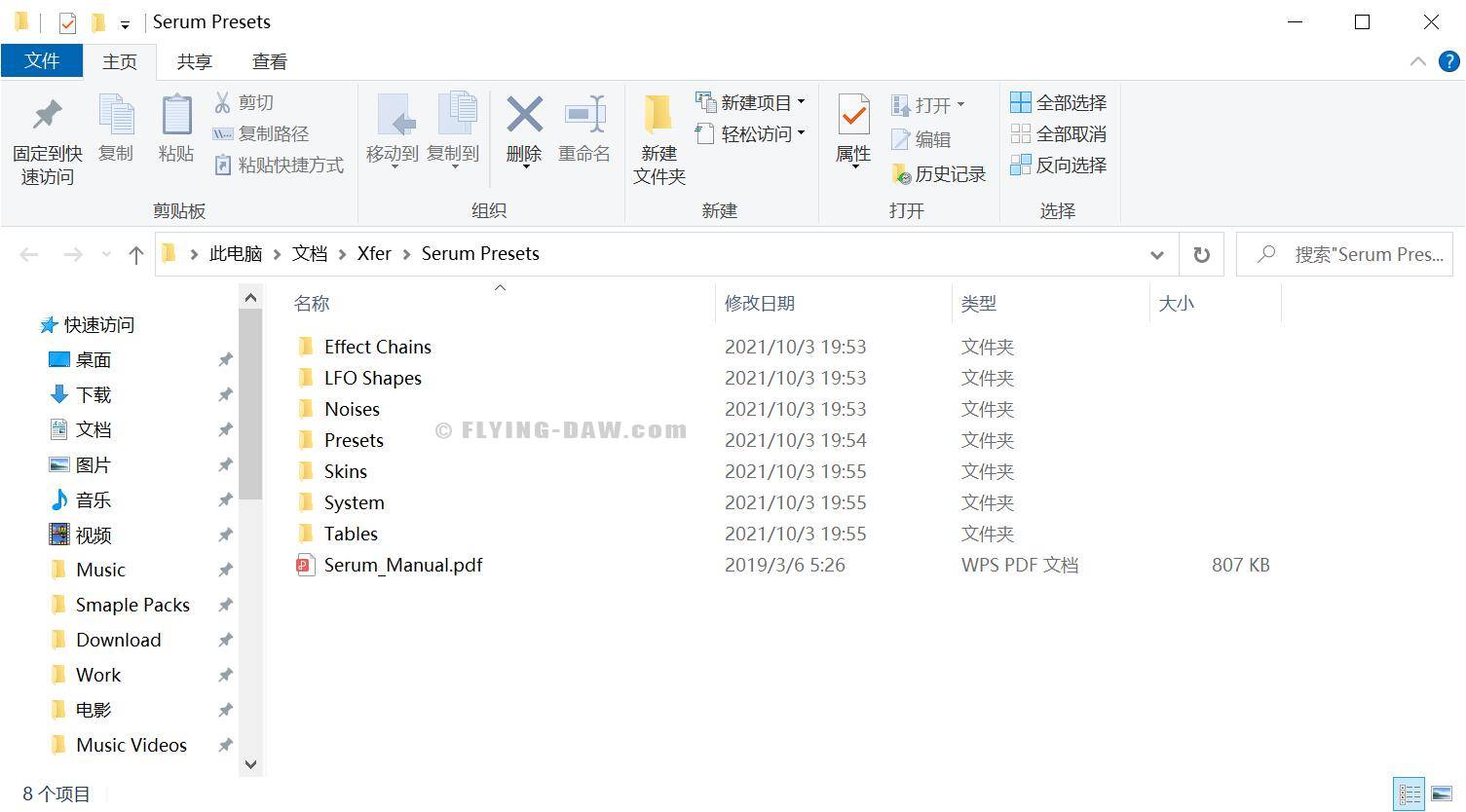1466x812 pixels.
Task: Select the Presets folder
Action: [x=354, y=440]
